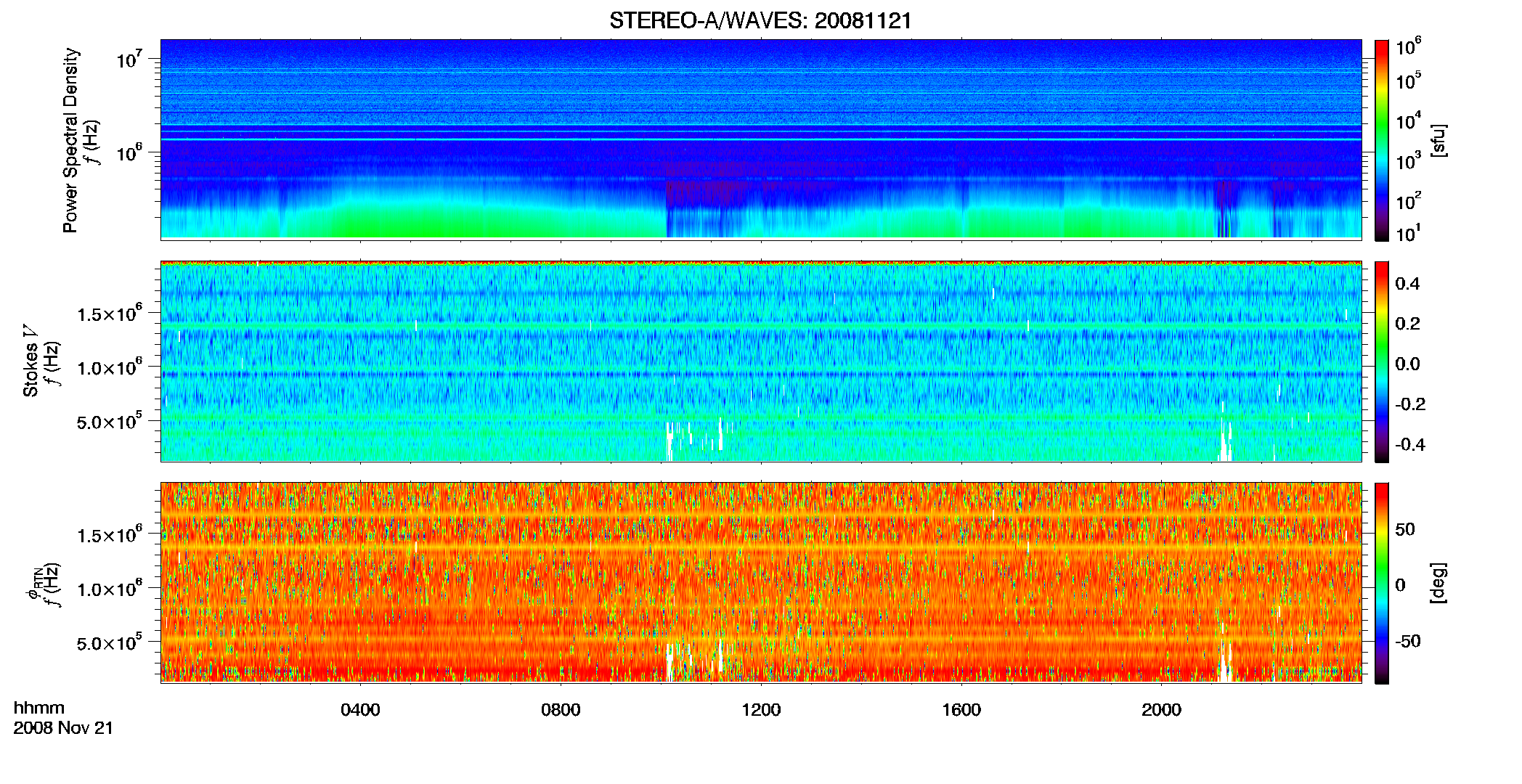Screen dimensions: 1522x784
Task: Click the 10² value on the sfu colorbar
Action: click(x=1409, y=200)
